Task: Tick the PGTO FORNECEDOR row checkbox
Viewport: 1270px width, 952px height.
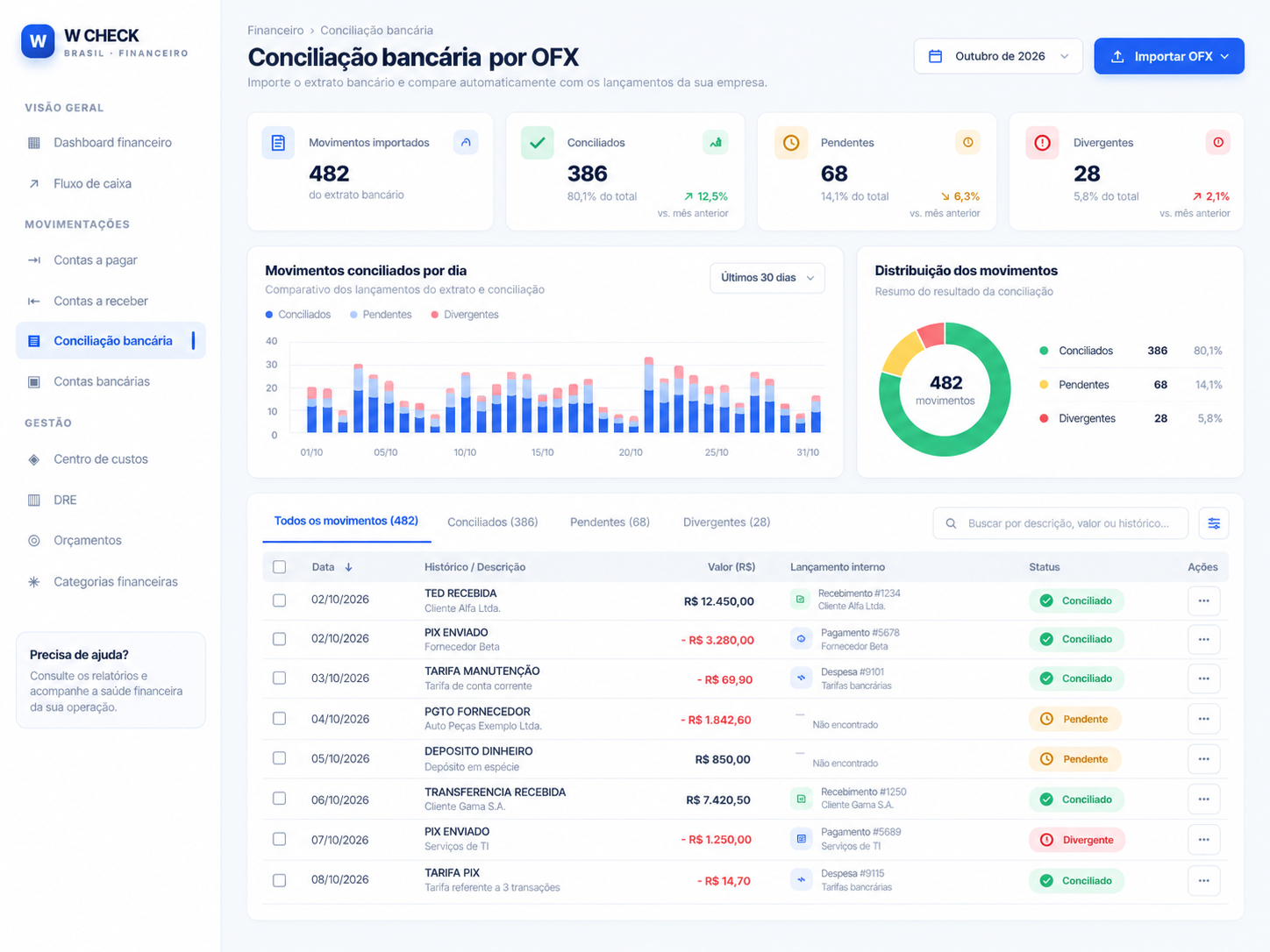Action: 279,719
